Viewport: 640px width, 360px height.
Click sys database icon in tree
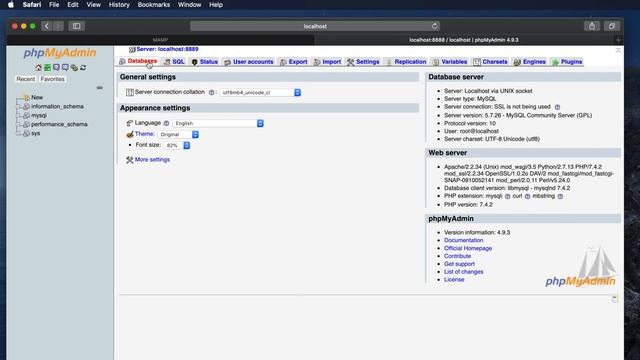tap(26, 133)
